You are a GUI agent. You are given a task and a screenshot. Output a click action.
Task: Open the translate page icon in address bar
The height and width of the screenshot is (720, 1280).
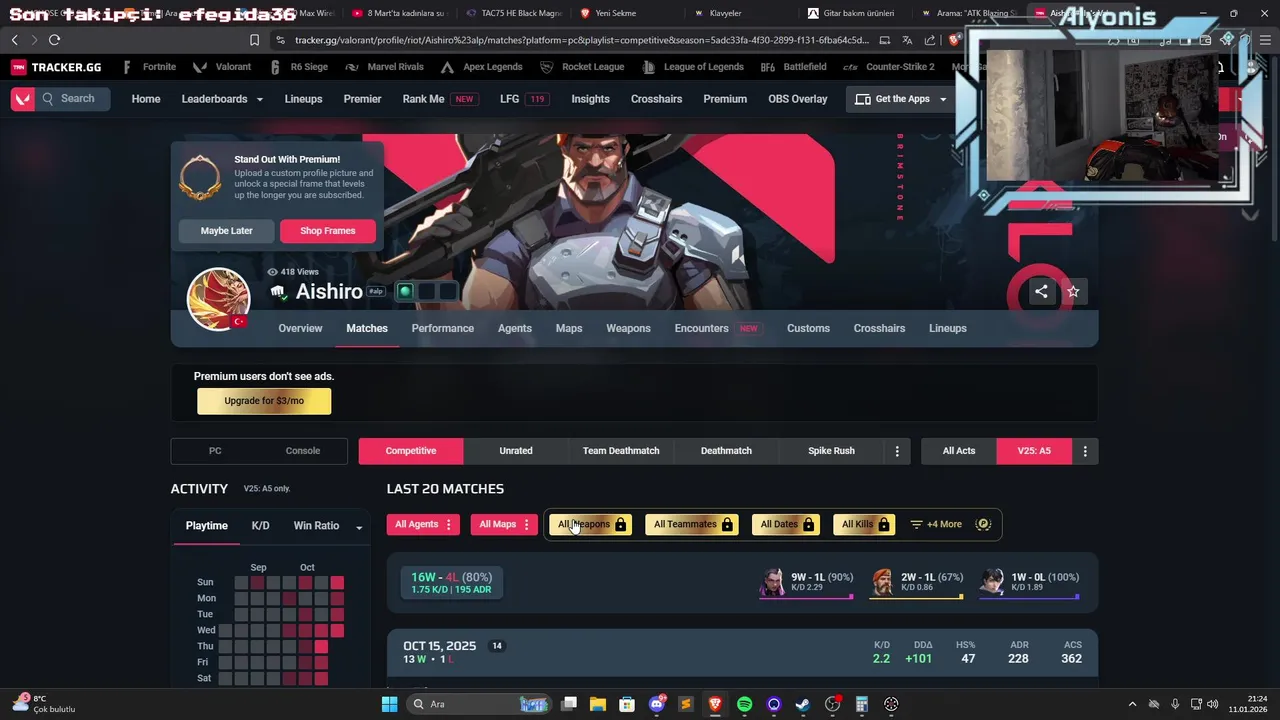[907, 40]
